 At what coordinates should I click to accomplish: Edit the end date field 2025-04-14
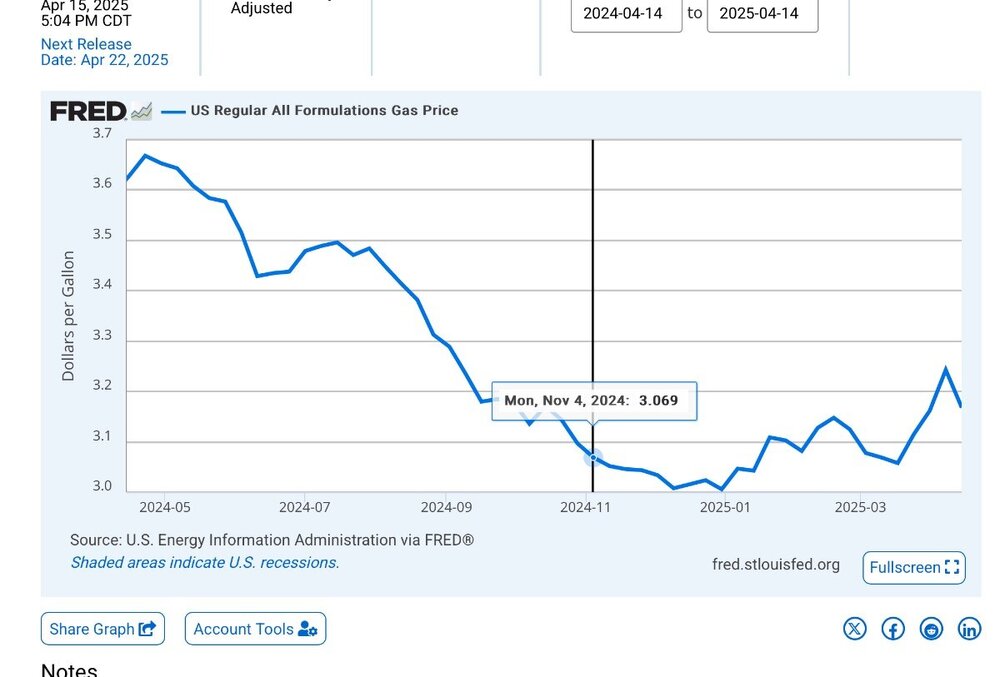pos(762,14)
